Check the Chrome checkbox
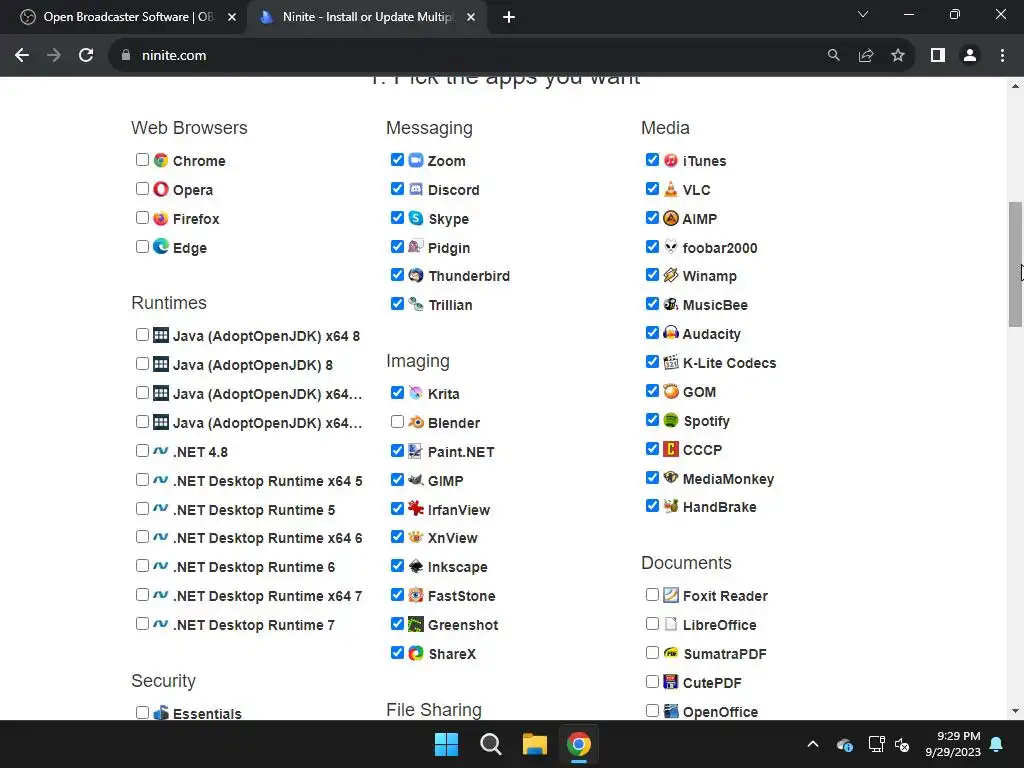The height and width of the screenshot is (768, 1024). click(142, 160)
